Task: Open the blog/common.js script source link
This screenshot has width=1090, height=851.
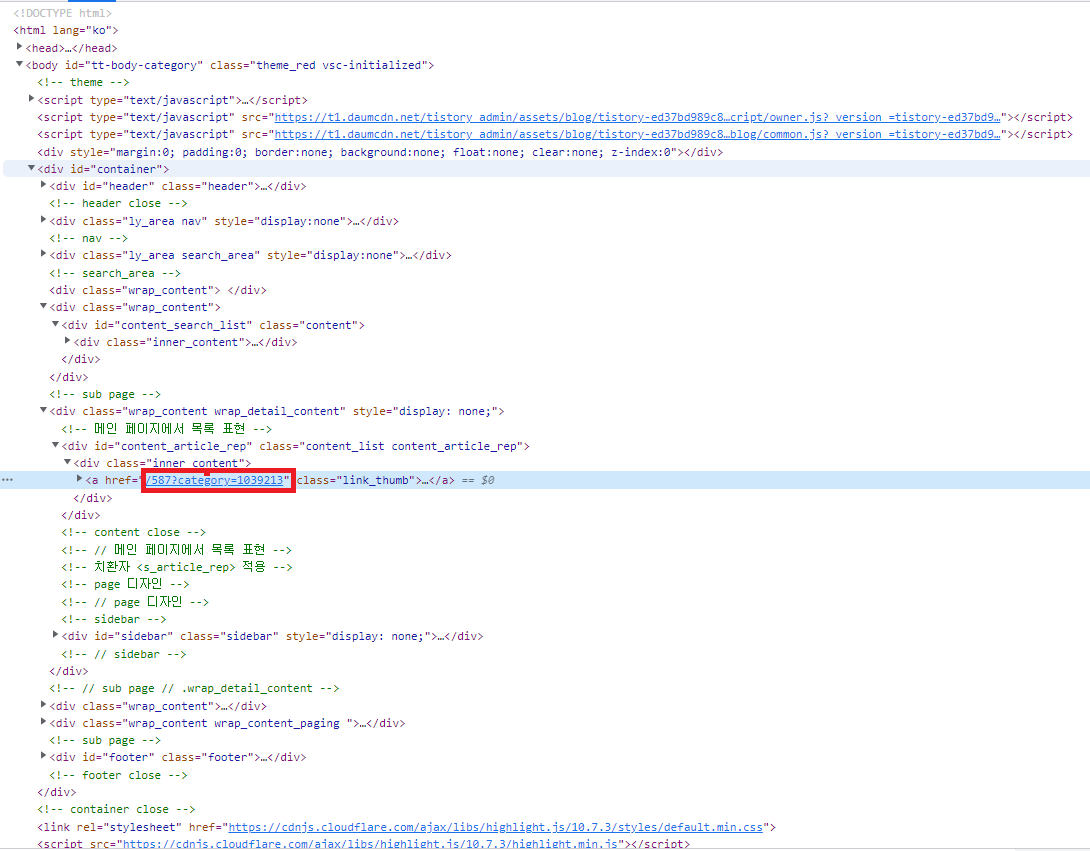Action: 637,134
